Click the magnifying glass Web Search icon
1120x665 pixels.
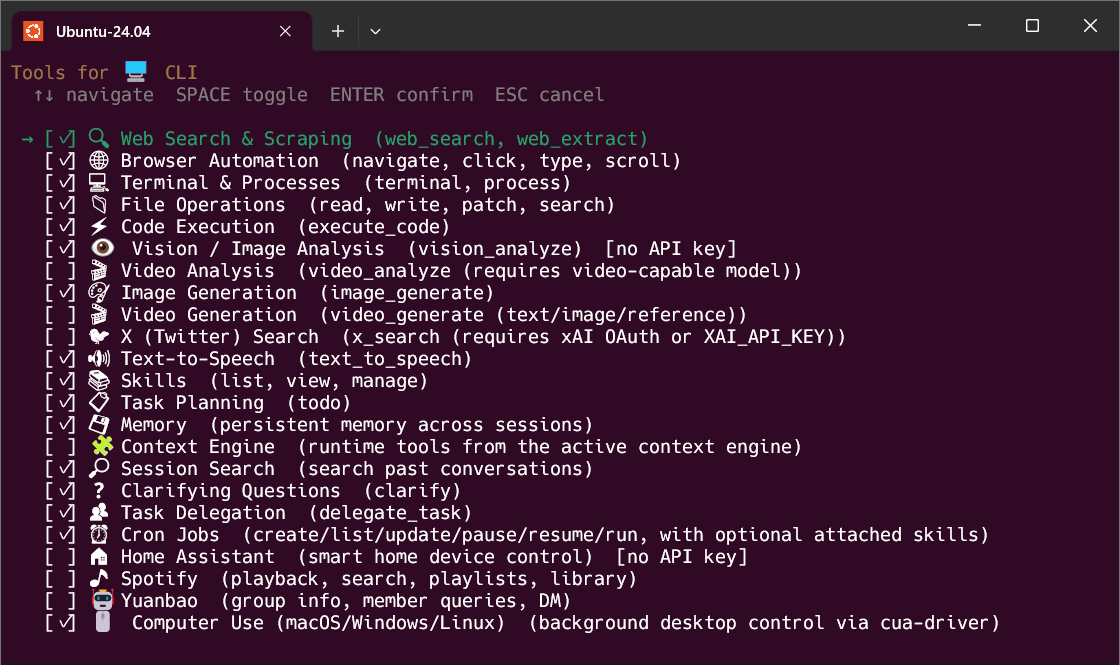[99, 138]
